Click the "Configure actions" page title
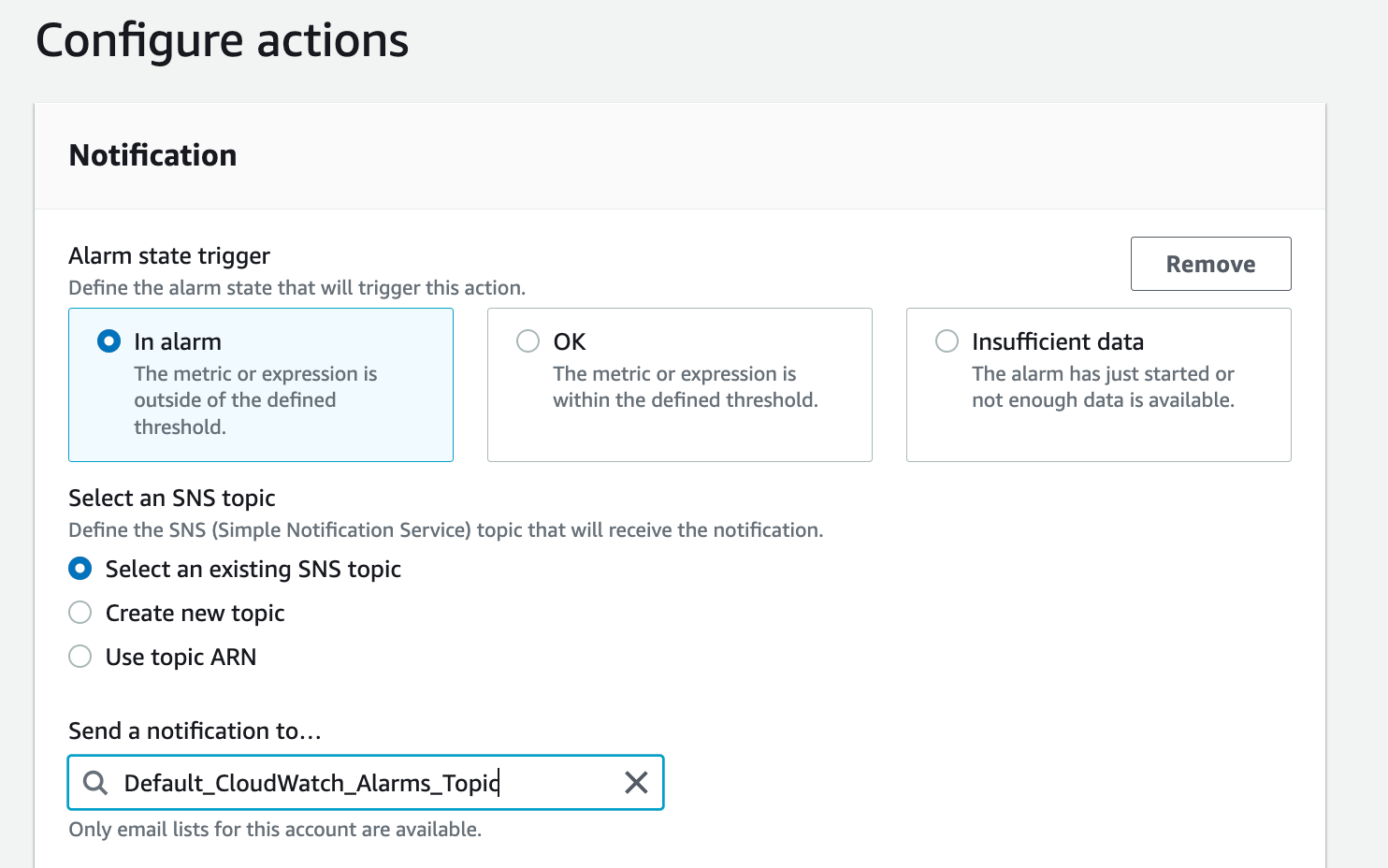Screen dimensions: 1388x868 223,41
